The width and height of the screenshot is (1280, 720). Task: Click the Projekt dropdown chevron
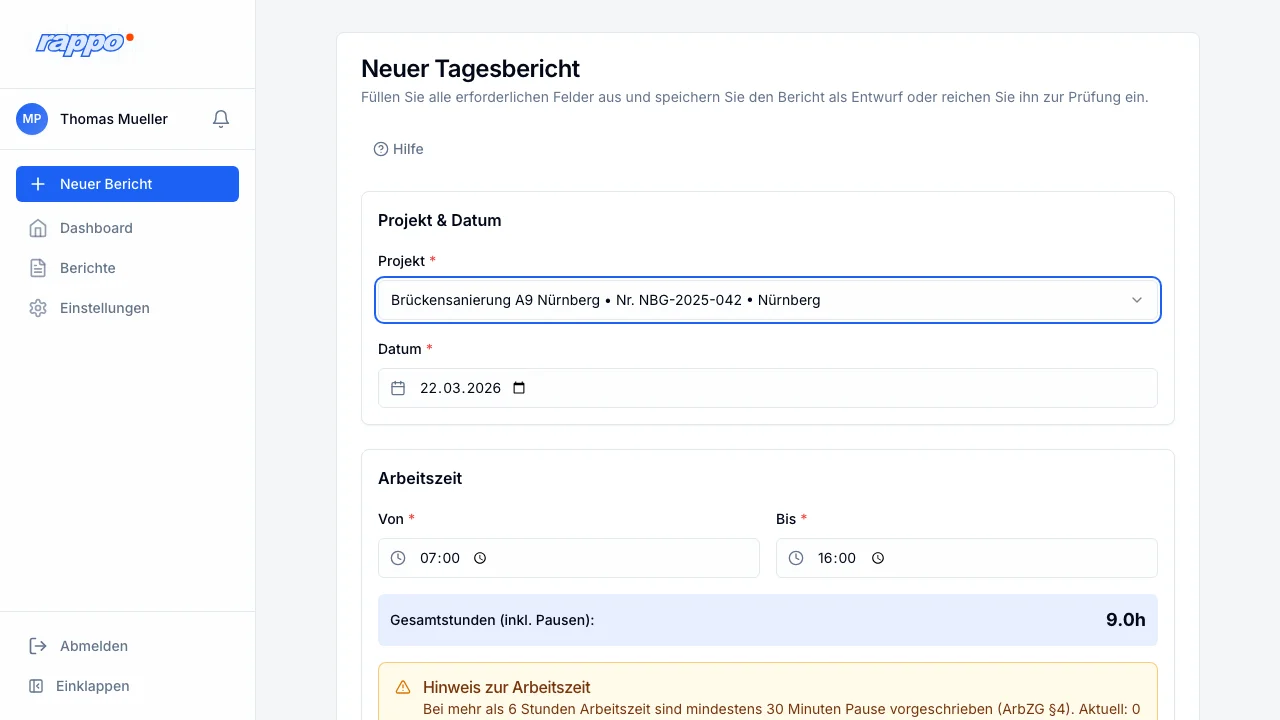click(1137, 300)
